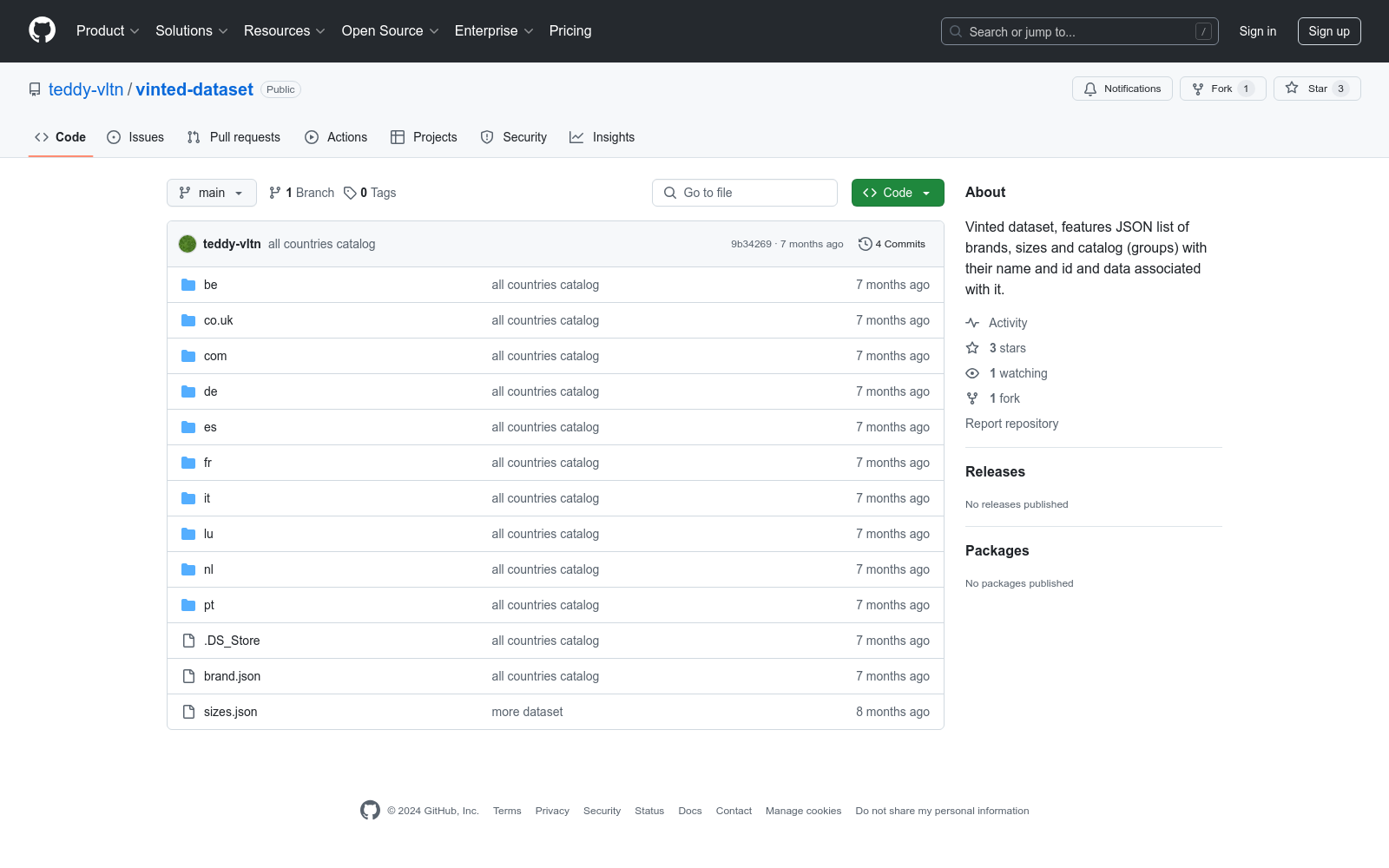Click the repository icon beside teddy-vltn

35,89
